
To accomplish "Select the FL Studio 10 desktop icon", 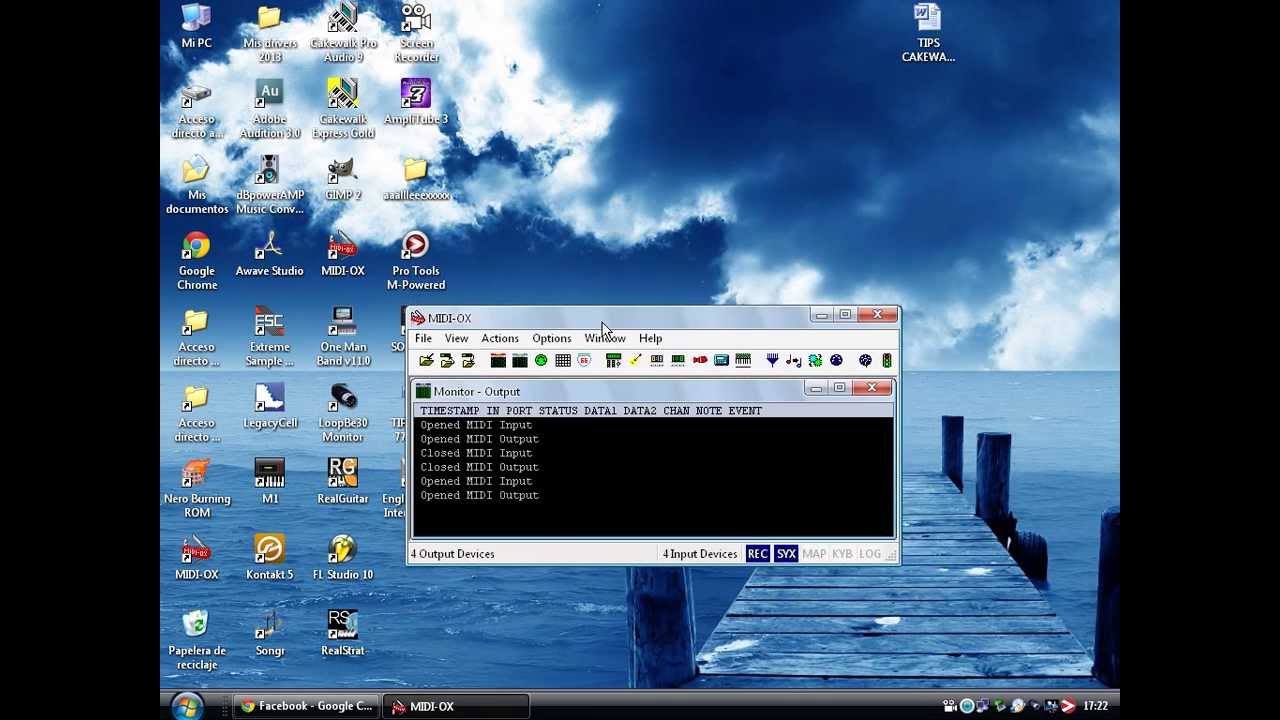I will 343,558.
